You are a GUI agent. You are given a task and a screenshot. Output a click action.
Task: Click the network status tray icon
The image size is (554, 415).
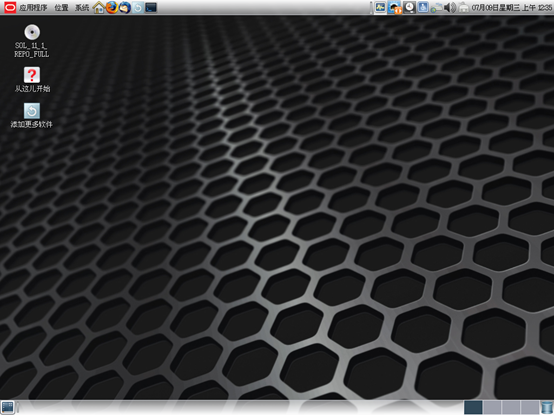(436, 7)
